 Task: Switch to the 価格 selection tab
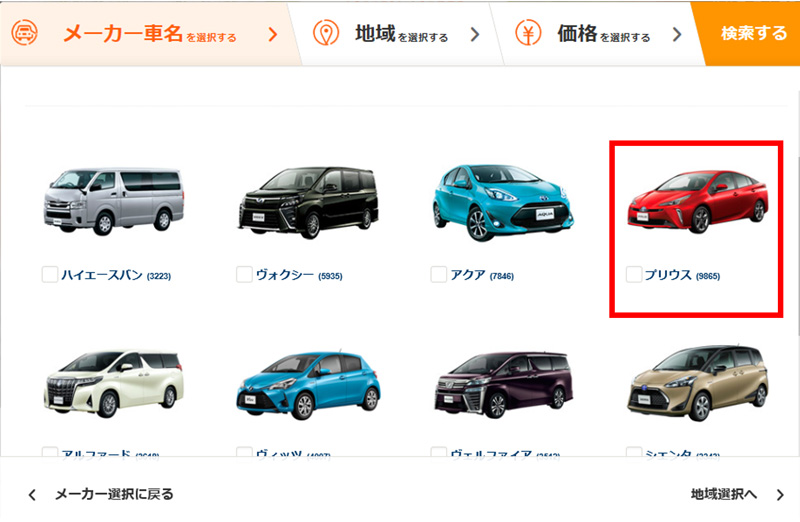(597, 34)
